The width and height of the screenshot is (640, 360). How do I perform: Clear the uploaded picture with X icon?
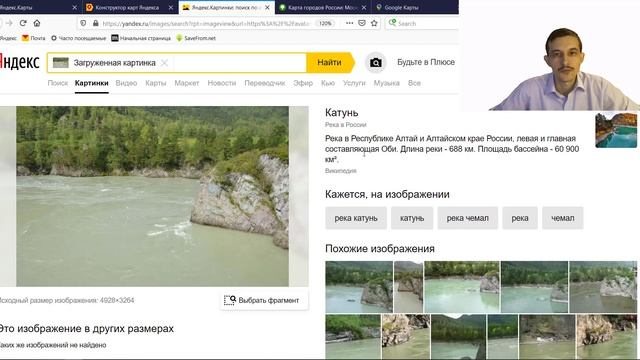164,63
